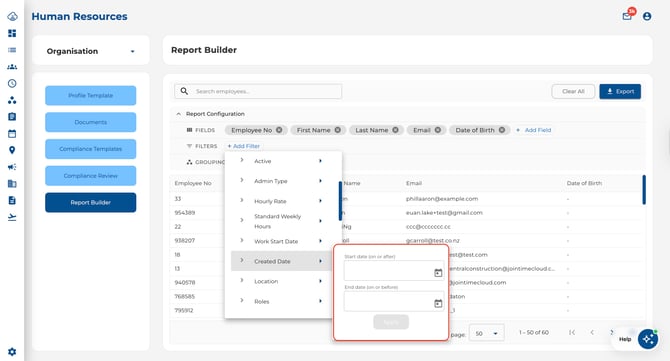The height and width of the screenshot is (361, 670).
Task: Remove the Email field chip
Action: coord(438,130)
